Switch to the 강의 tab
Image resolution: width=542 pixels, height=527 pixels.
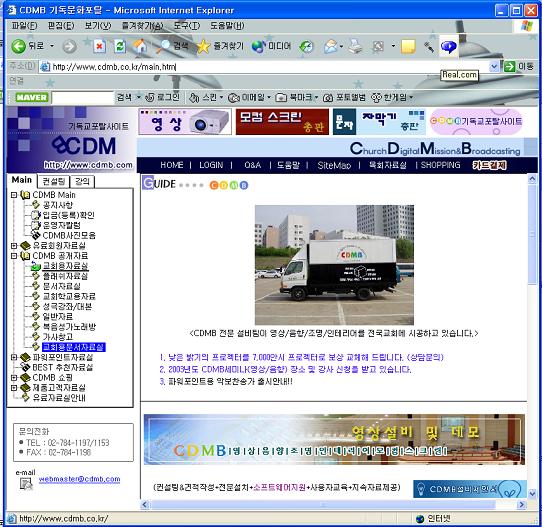(x=82, y=181)
